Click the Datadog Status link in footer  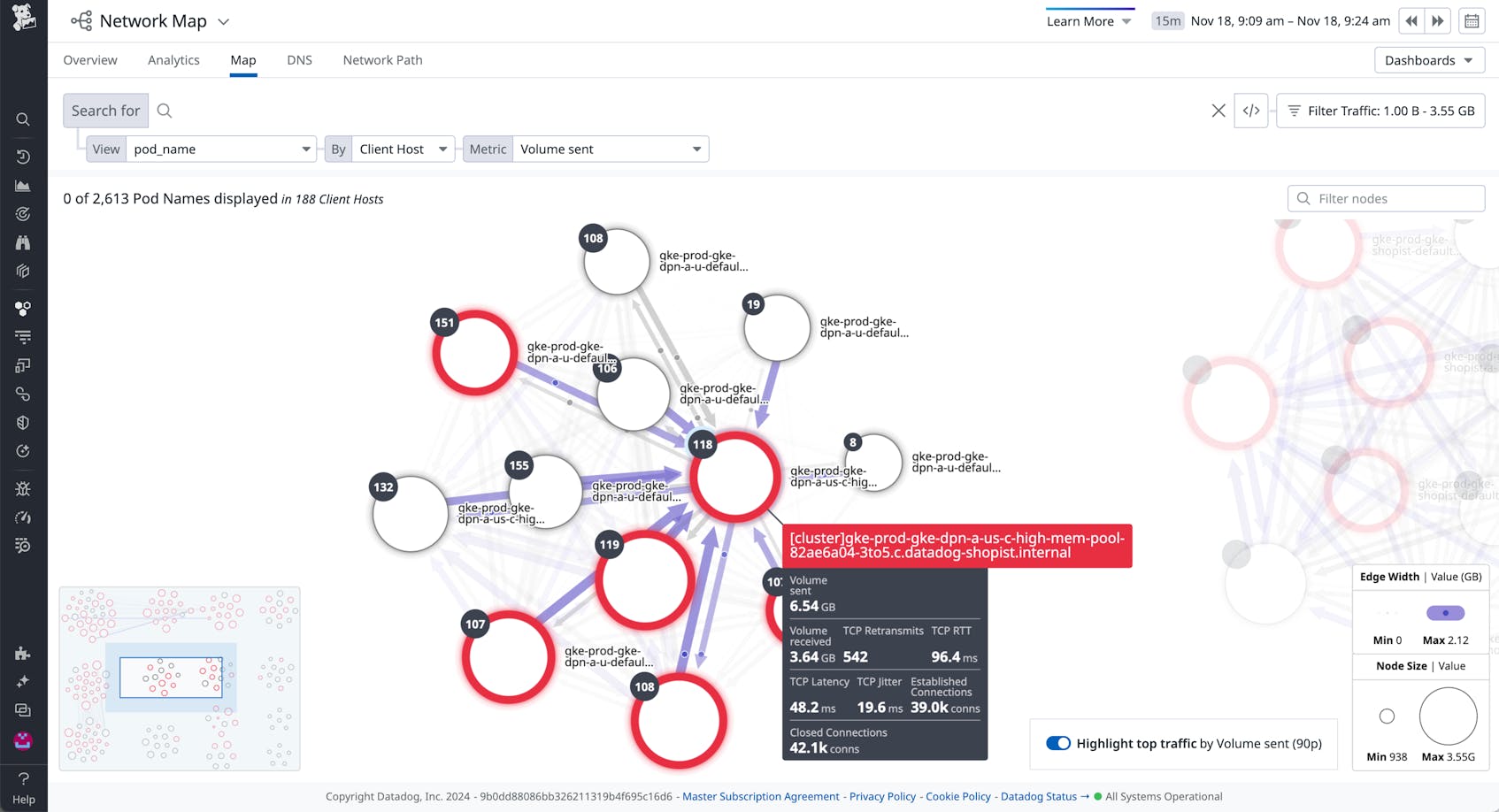tap(1038, 796)
